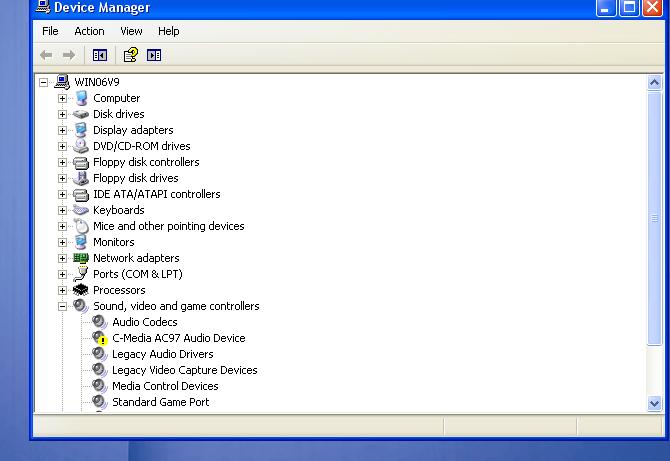Screen dimensions: 670x461
Task: Click the Standard Game Port speaker icon
Action: (x=100, y=402)
